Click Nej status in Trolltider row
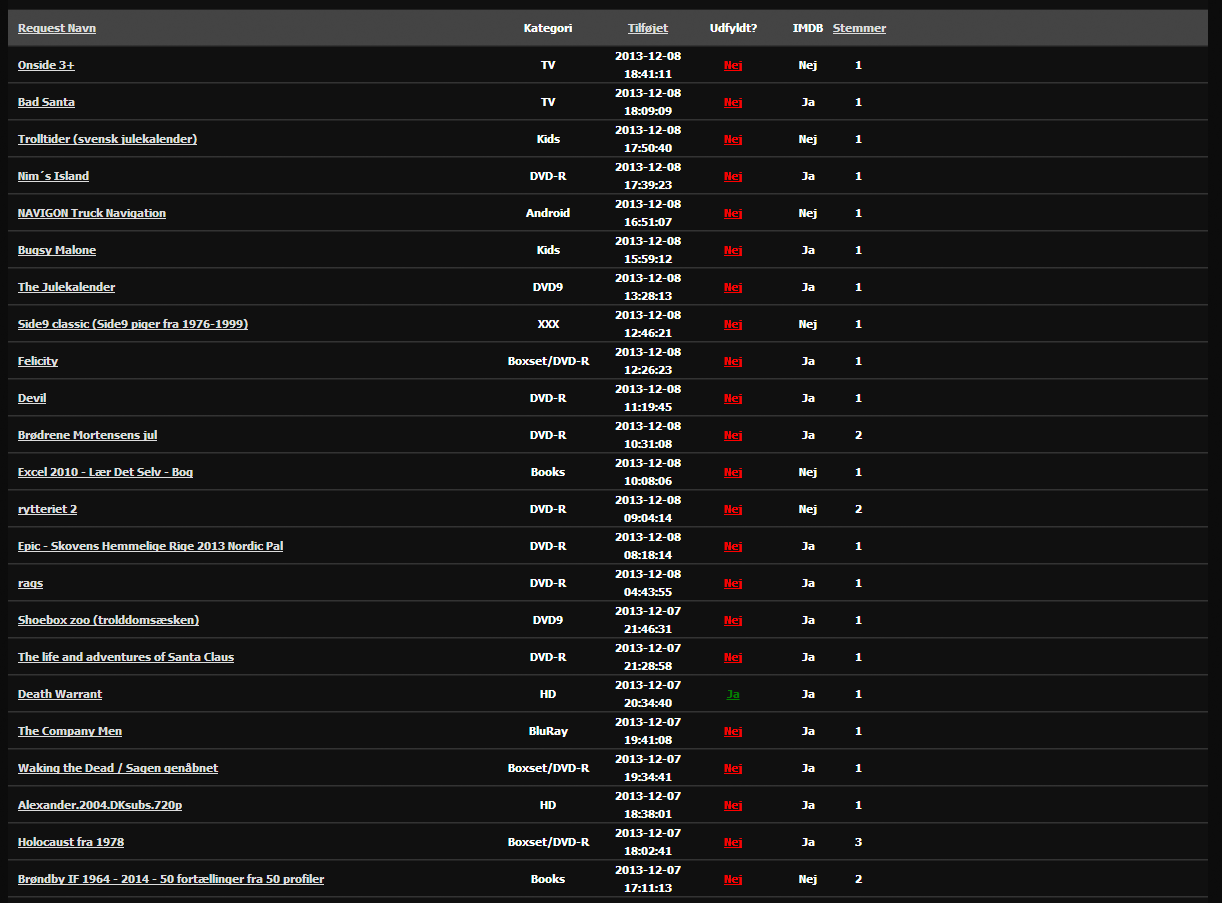Image resolution: width=1222 pixels, height=903 pixels. (733, 139)
